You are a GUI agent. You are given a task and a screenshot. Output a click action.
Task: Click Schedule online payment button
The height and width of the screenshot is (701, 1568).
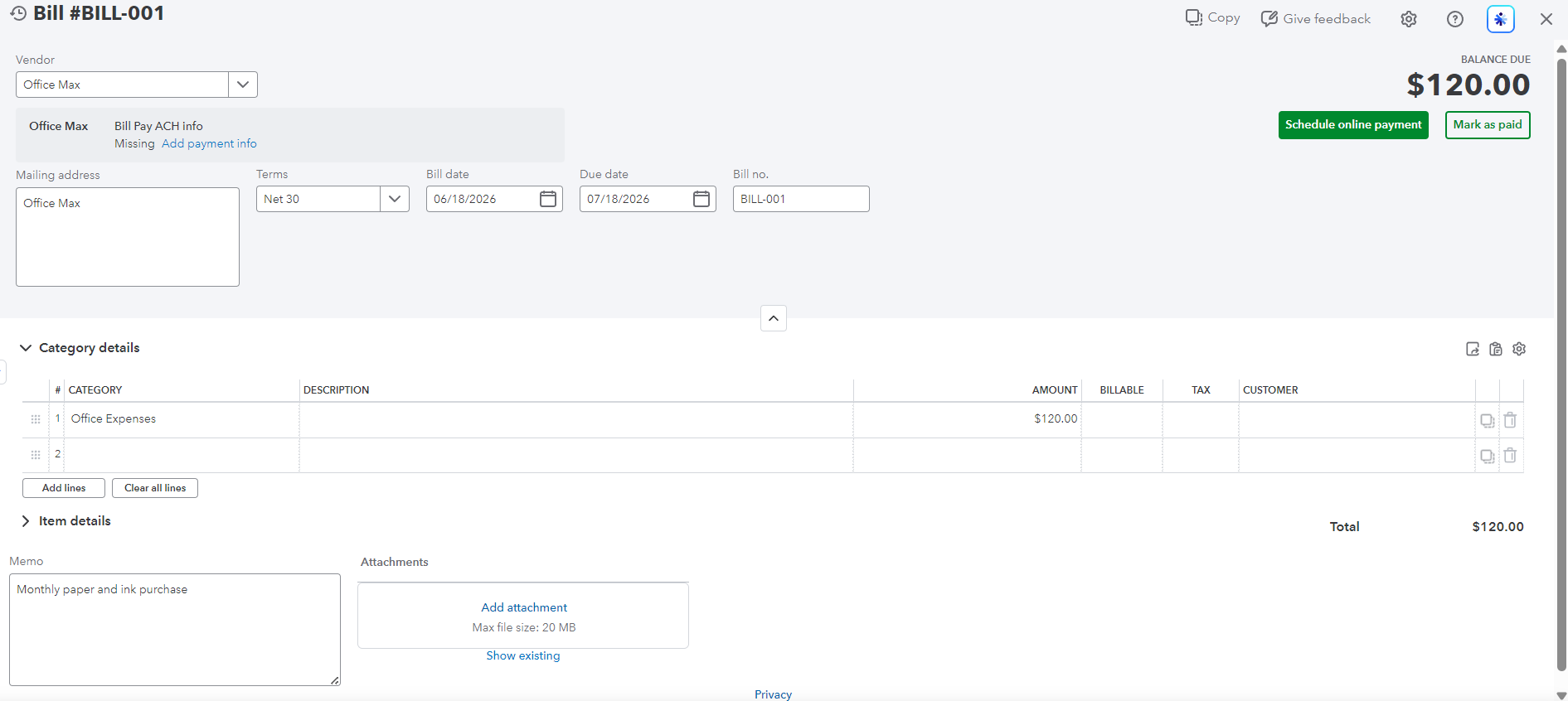click(1353, 125)
